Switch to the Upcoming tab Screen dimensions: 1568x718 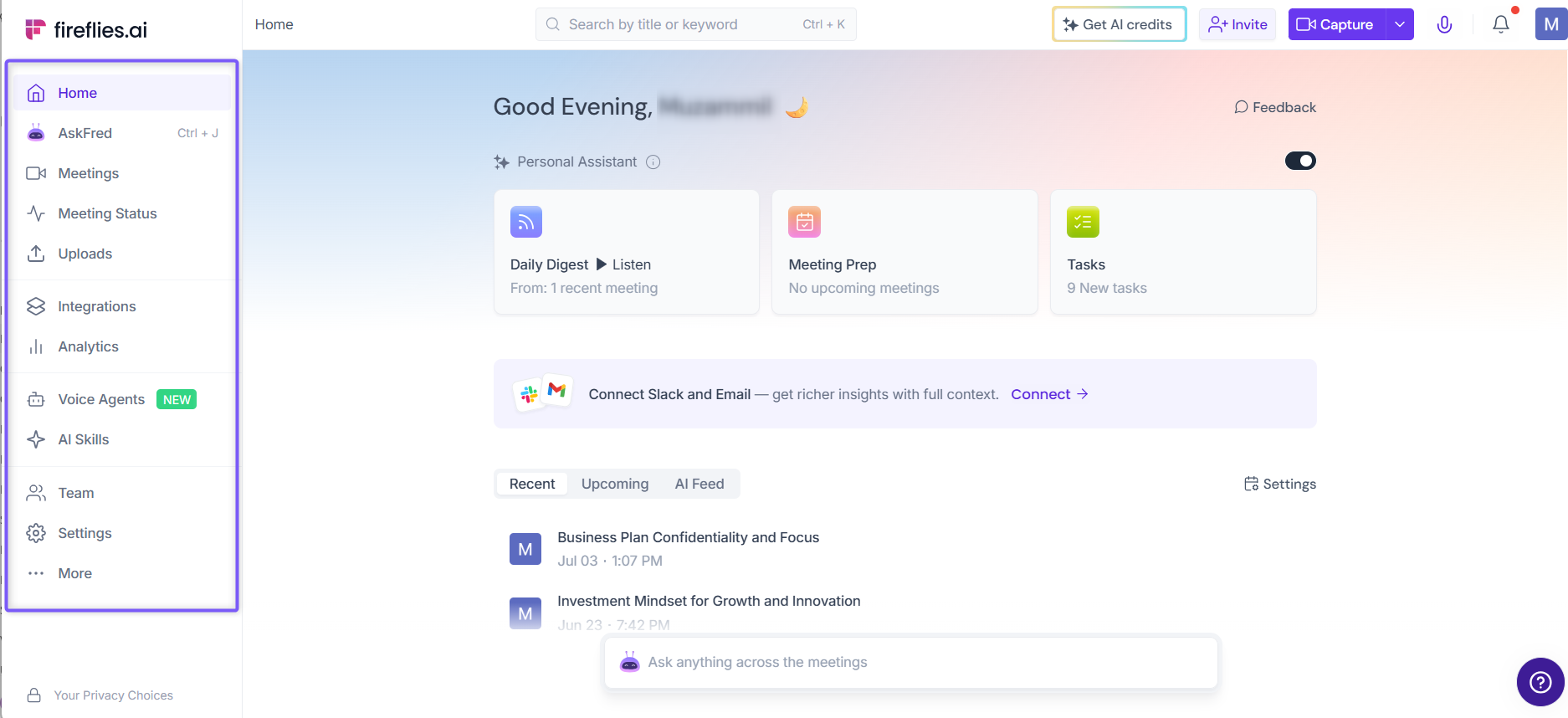point(615,484)
